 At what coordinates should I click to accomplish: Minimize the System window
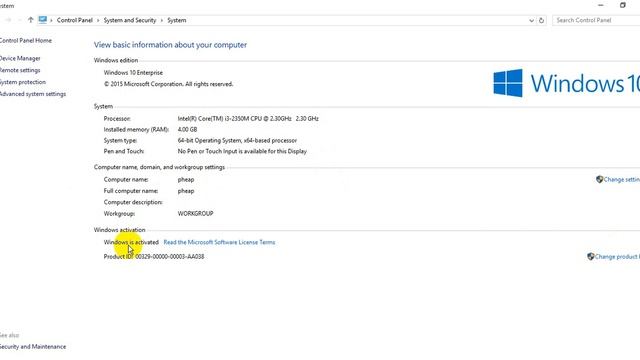click(600, 5)
